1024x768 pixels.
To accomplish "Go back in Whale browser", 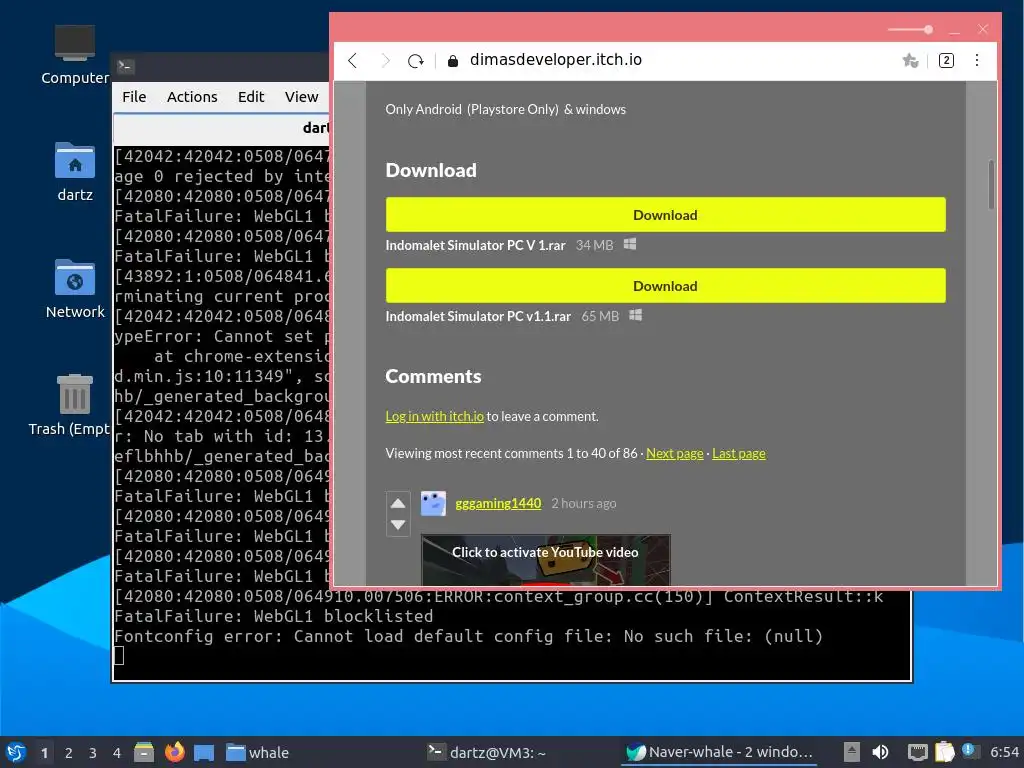I will pos(353,61).
